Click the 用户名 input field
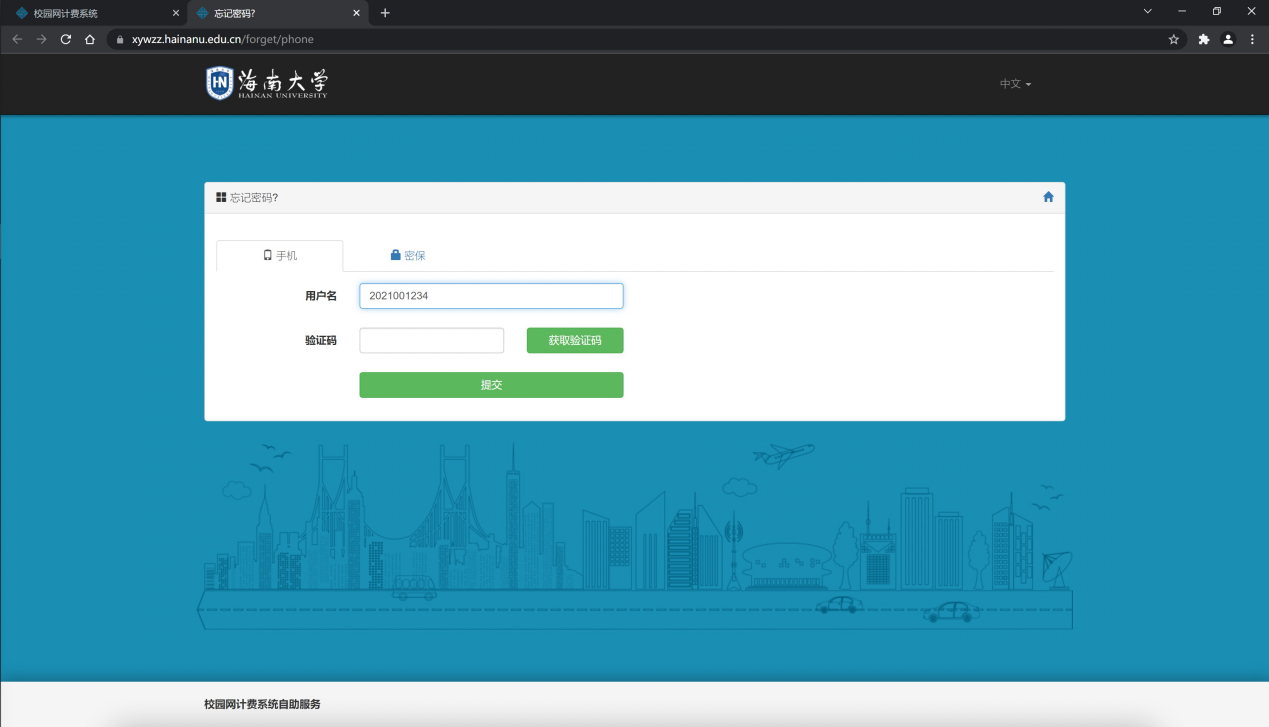The height and width of the screenshot is (727, 1269). pos(491,296)
